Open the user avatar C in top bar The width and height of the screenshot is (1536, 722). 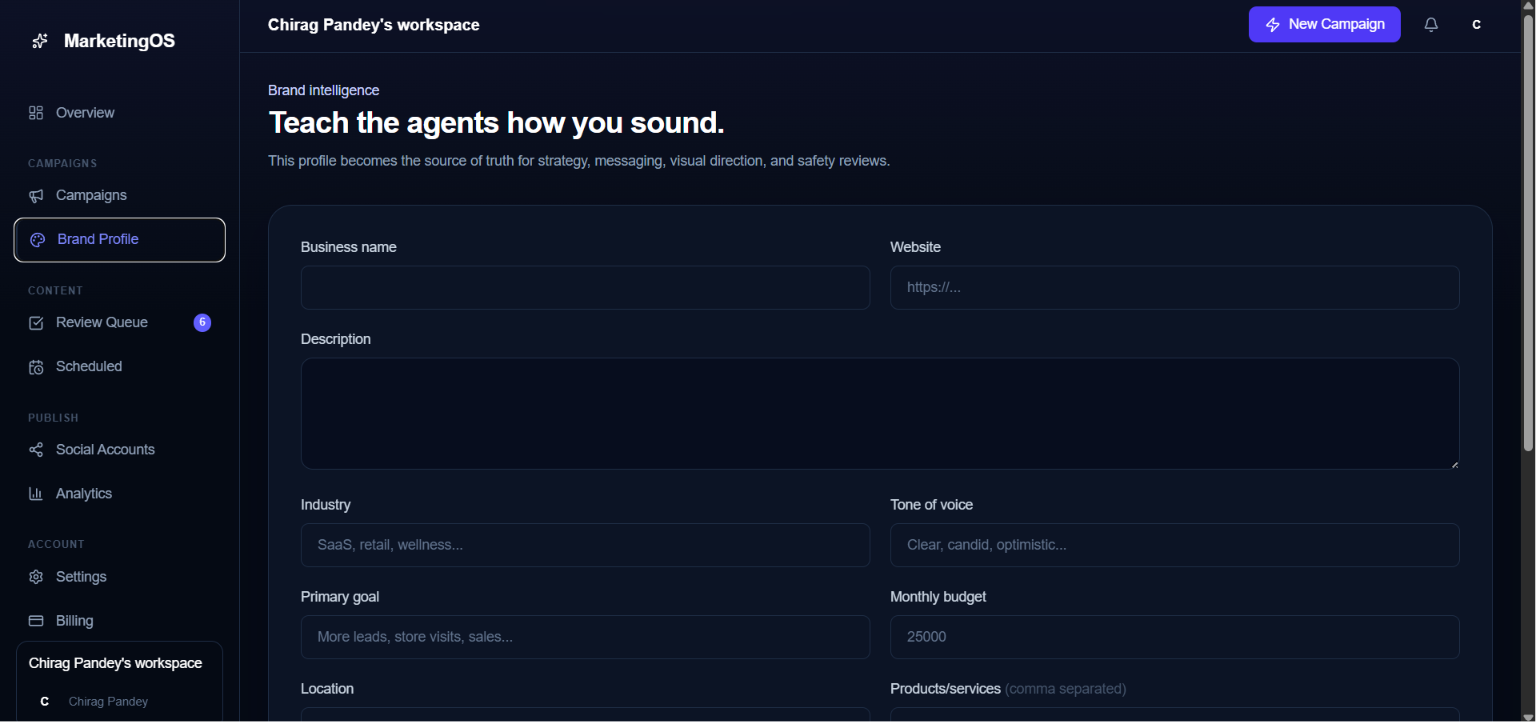pyautogui.click(x=1477, y=25)
